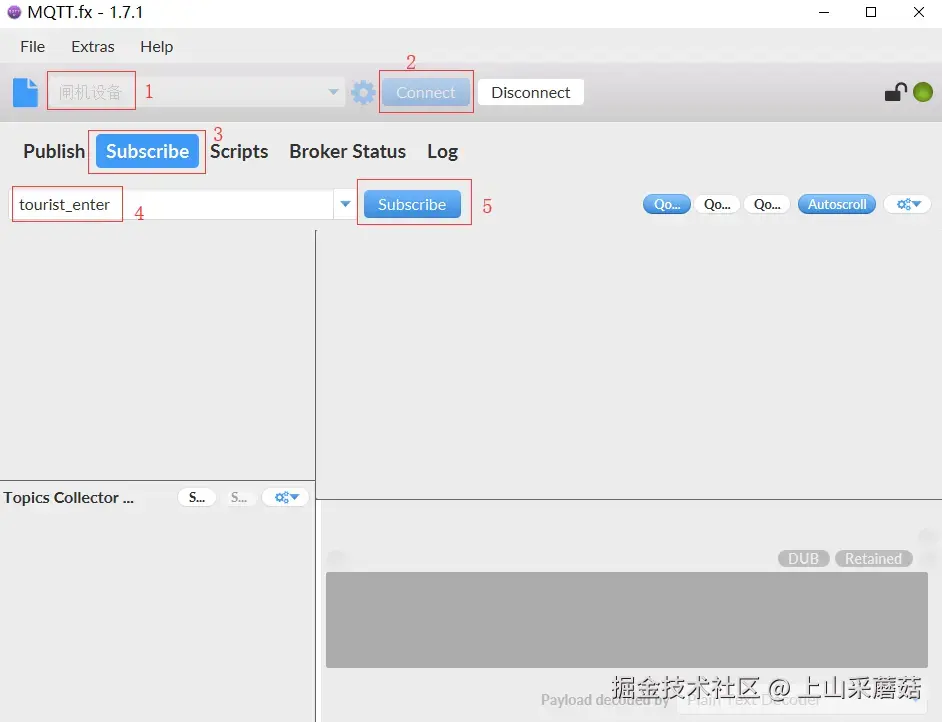Viewport: 942px width, 722px height.
Task: Select the first Qo... (QoS 0) toggle
Action: coord(667,204)
